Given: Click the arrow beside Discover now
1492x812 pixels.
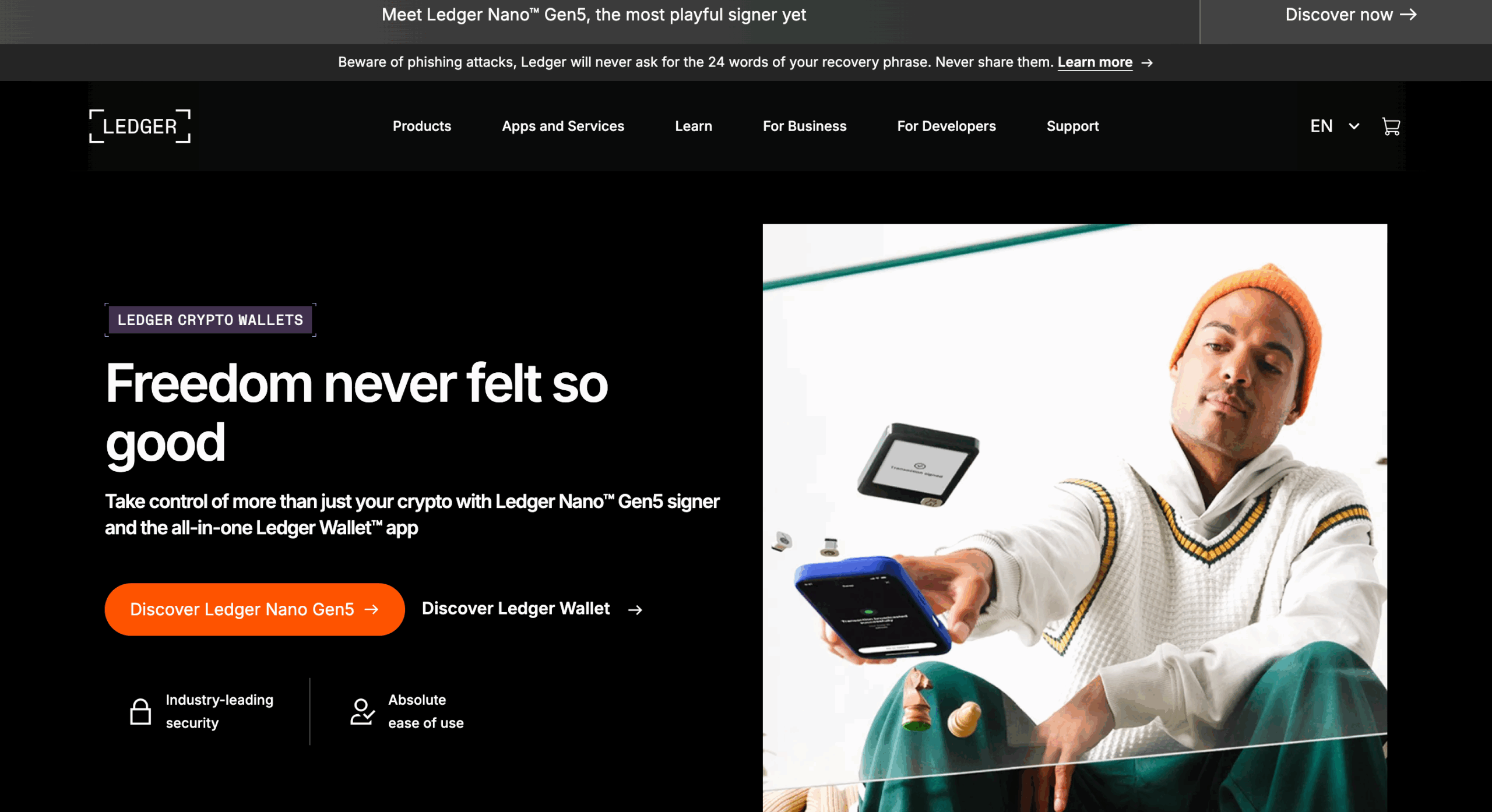Looking at the screenshot, I should coord(1409,15).
